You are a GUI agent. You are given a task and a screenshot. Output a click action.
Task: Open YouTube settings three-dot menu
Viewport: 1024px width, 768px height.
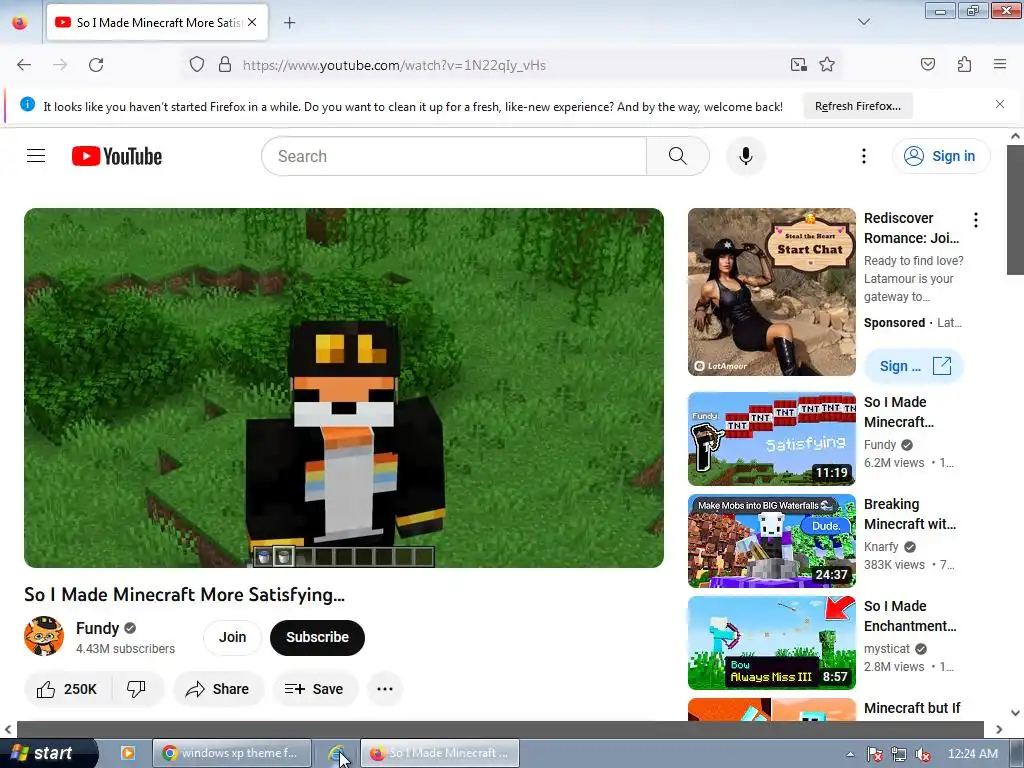click(x=863, y=156)
